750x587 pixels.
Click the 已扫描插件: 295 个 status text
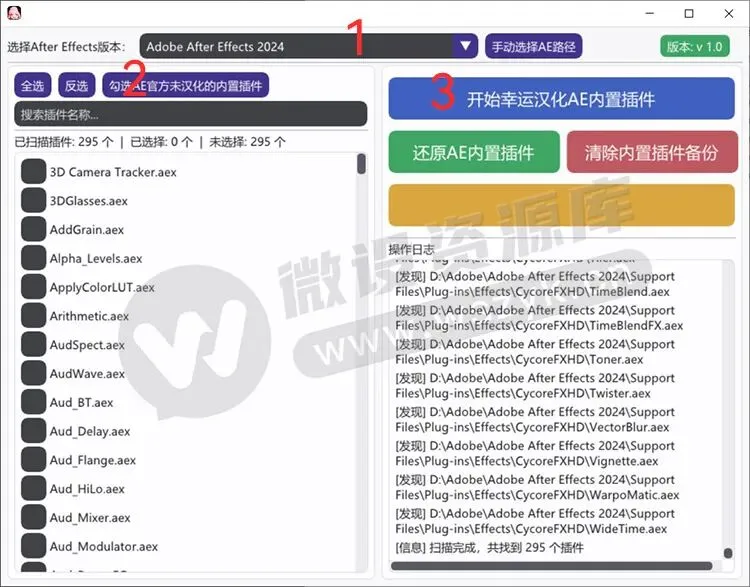click(x=64, y=142)
